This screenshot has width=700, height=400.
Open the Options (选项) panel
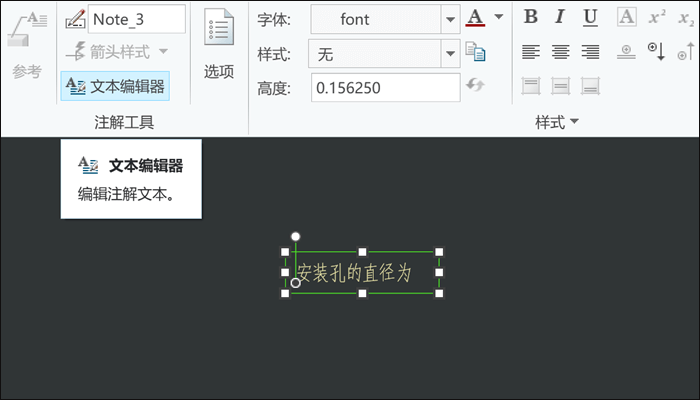tap(219, 44)
